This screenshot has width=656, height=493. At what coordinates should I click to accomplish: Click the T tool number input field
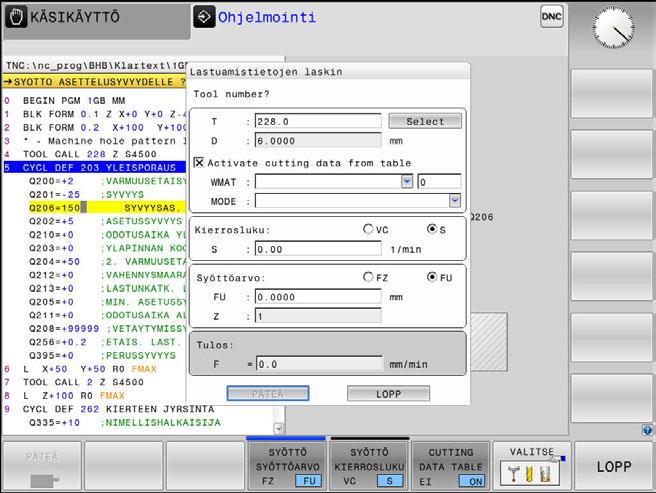(318, 121)
